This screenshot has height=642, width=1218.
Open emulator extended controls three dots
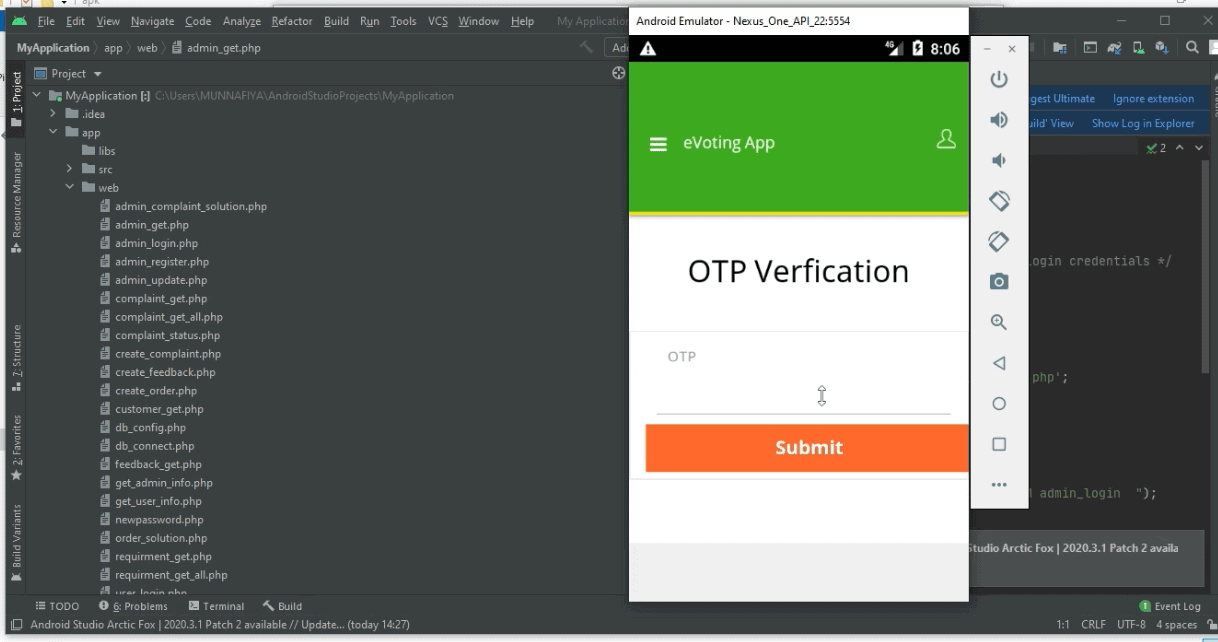click(998, 485)
